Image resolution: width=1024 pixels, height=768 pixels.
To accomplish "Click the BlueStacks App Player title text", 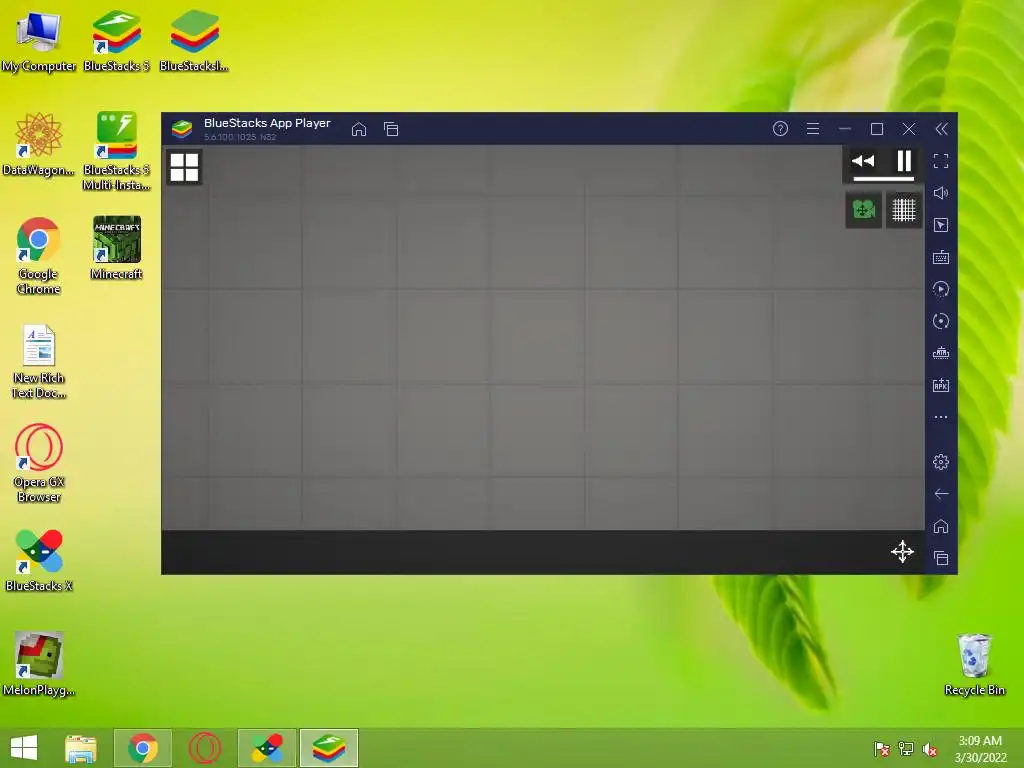I will (267, 123).
